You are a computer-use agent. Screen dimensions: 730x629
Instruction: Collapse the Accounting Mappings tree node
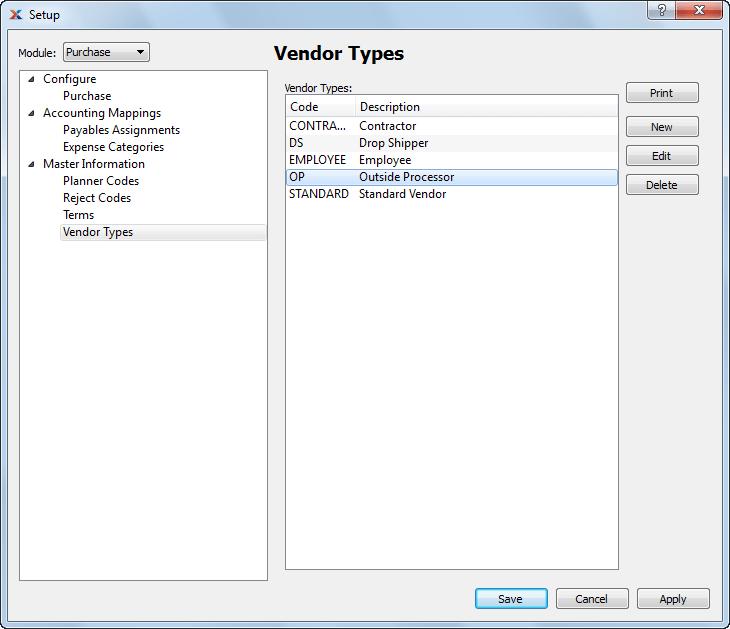tap(31, 113)
